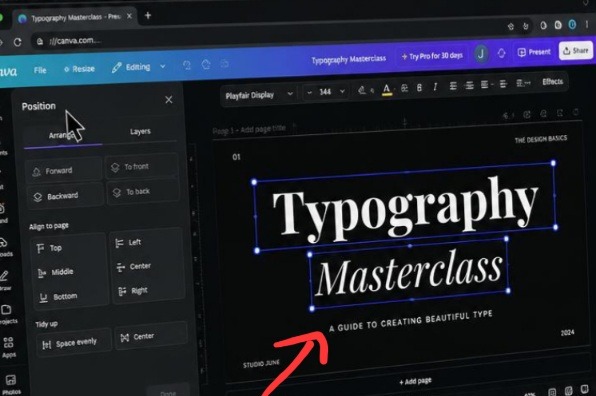Switch to the Arrange tab

pyautogui.click(x=62, y=135)
